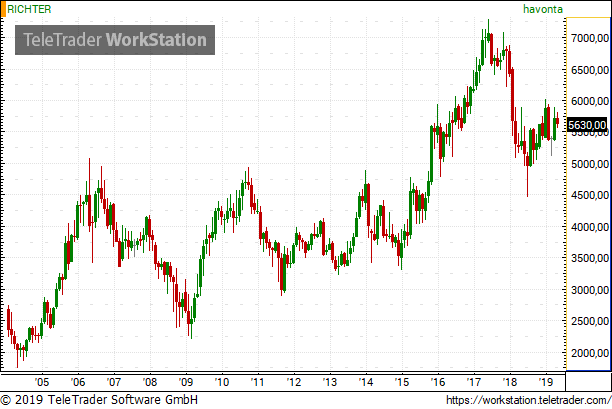
Task: Click the orange marker beside RICHTER
Action: pyautogui.click(x=3, y=9)
